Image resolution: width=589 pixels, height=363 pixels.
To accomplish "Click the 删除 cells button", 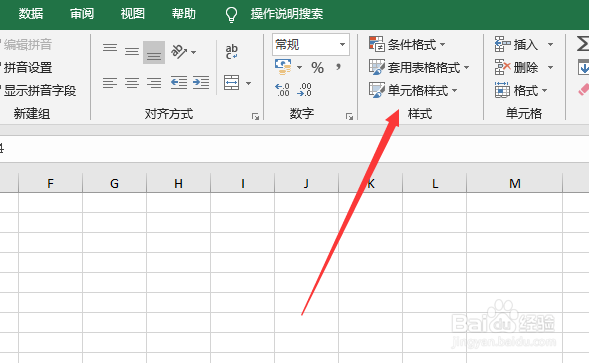I will (x=517, y=68).
